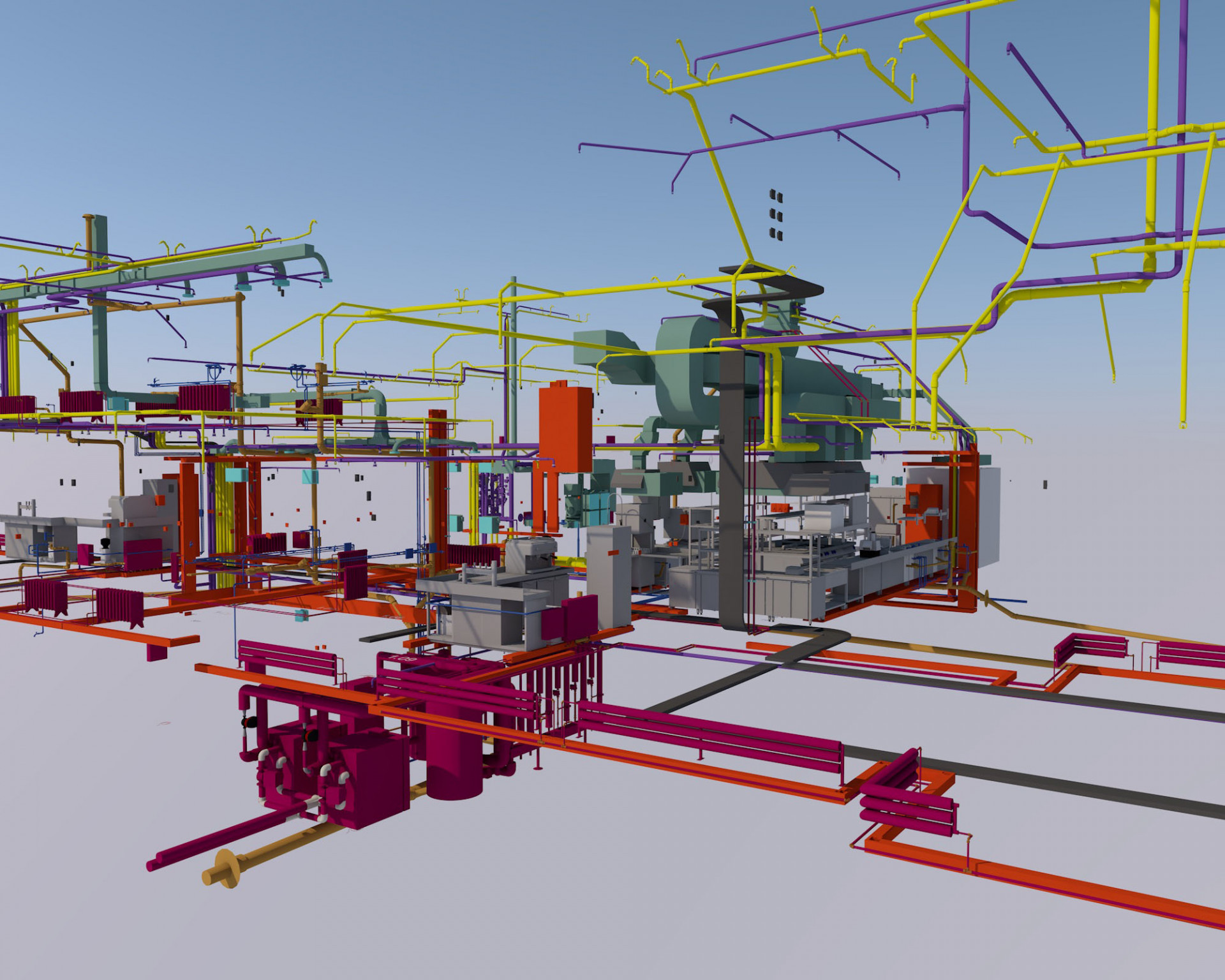Screen dimensions: 1225x980
Task: Click the "1.09" label on magenta manifold
Action: (x=403, y=658)
